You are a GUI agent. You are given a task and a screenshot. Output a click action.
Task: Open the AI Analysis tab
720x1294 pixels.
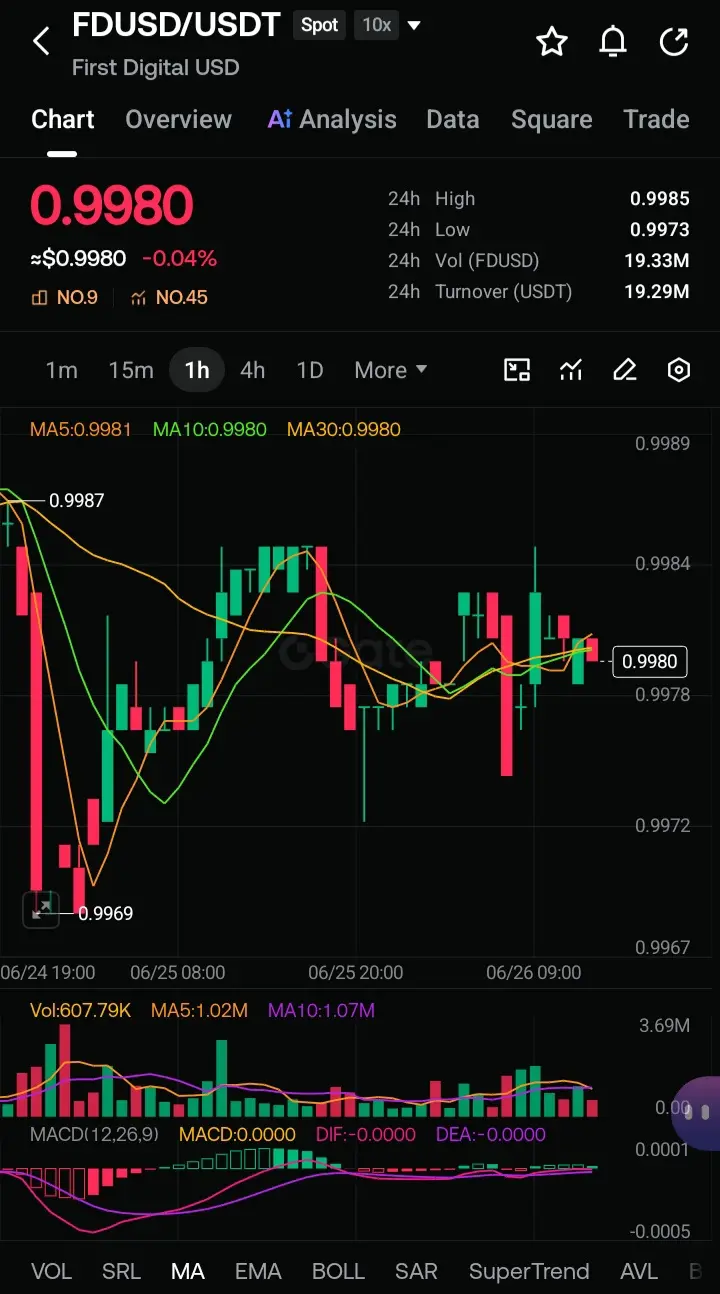(x=332, y=119)
